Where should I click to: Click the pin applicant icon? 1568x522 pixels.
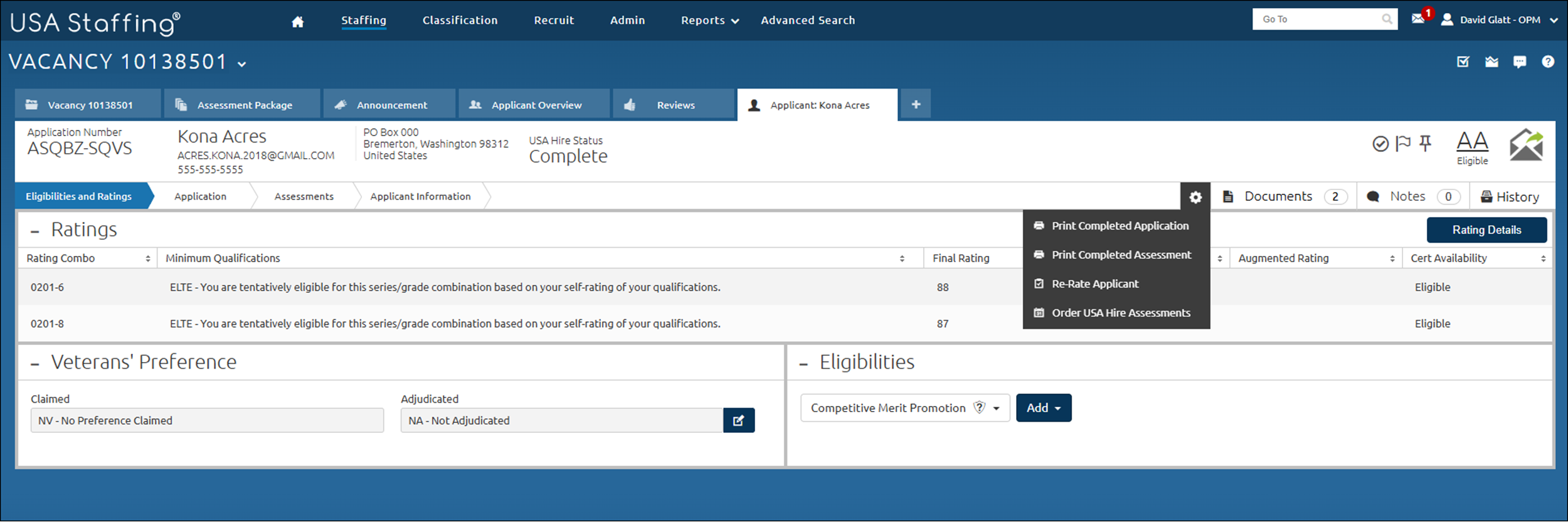(x=1425, y=144)
